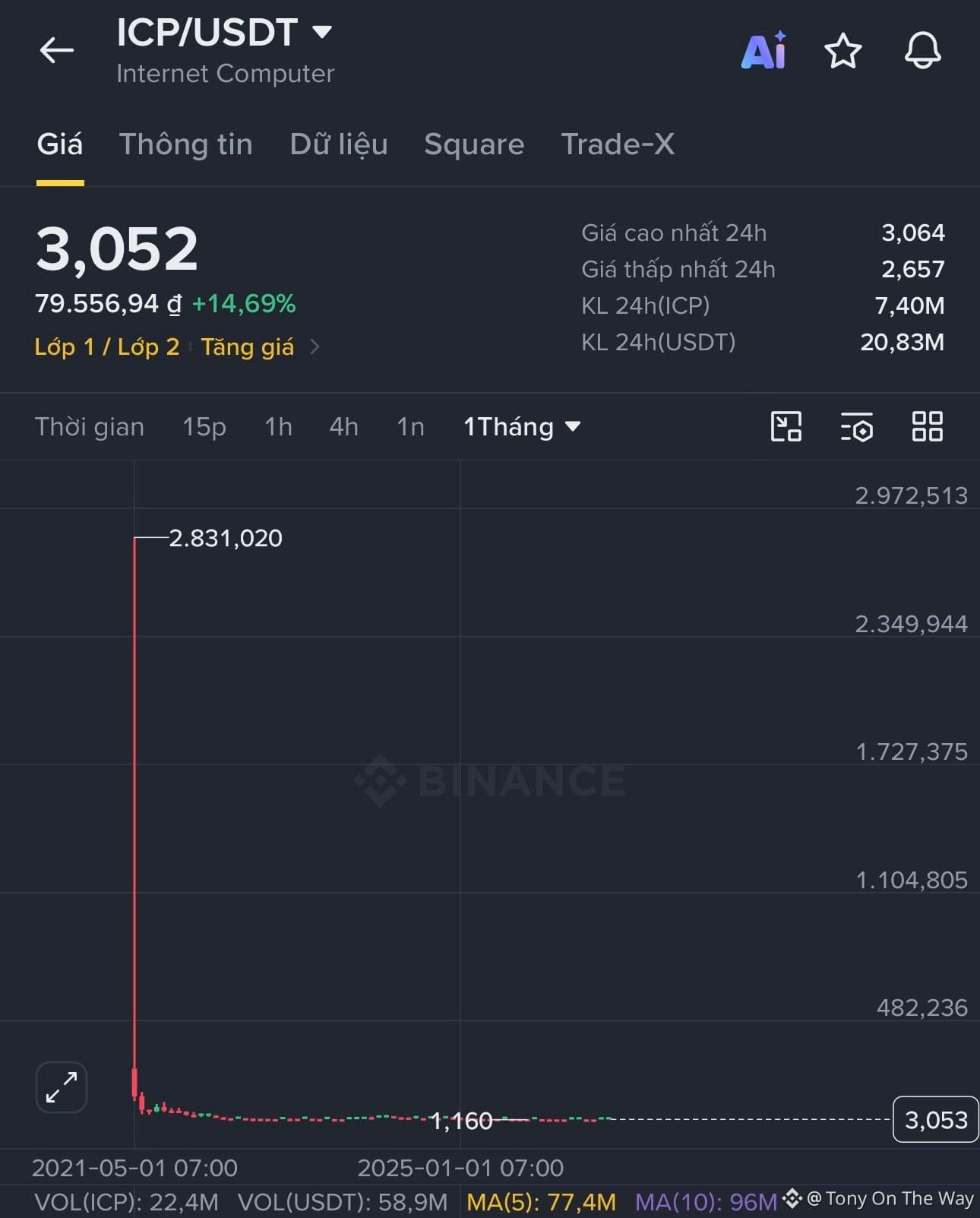
Task: Expand Tăng giá tag chevron
Action: (315, 347)
